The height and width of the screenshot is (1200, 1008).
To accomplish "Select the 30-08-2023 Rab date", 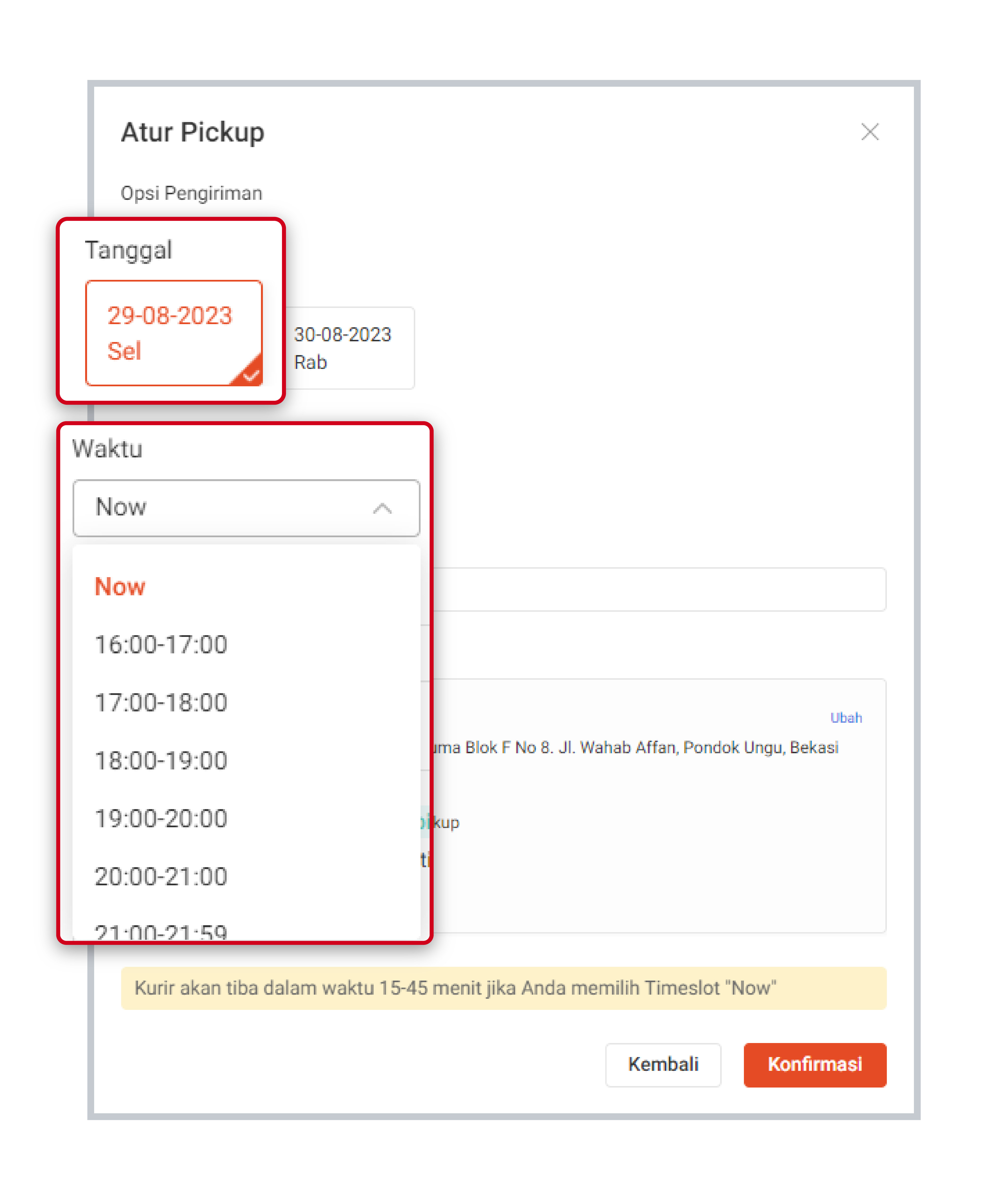I will (x=350, y=348).
